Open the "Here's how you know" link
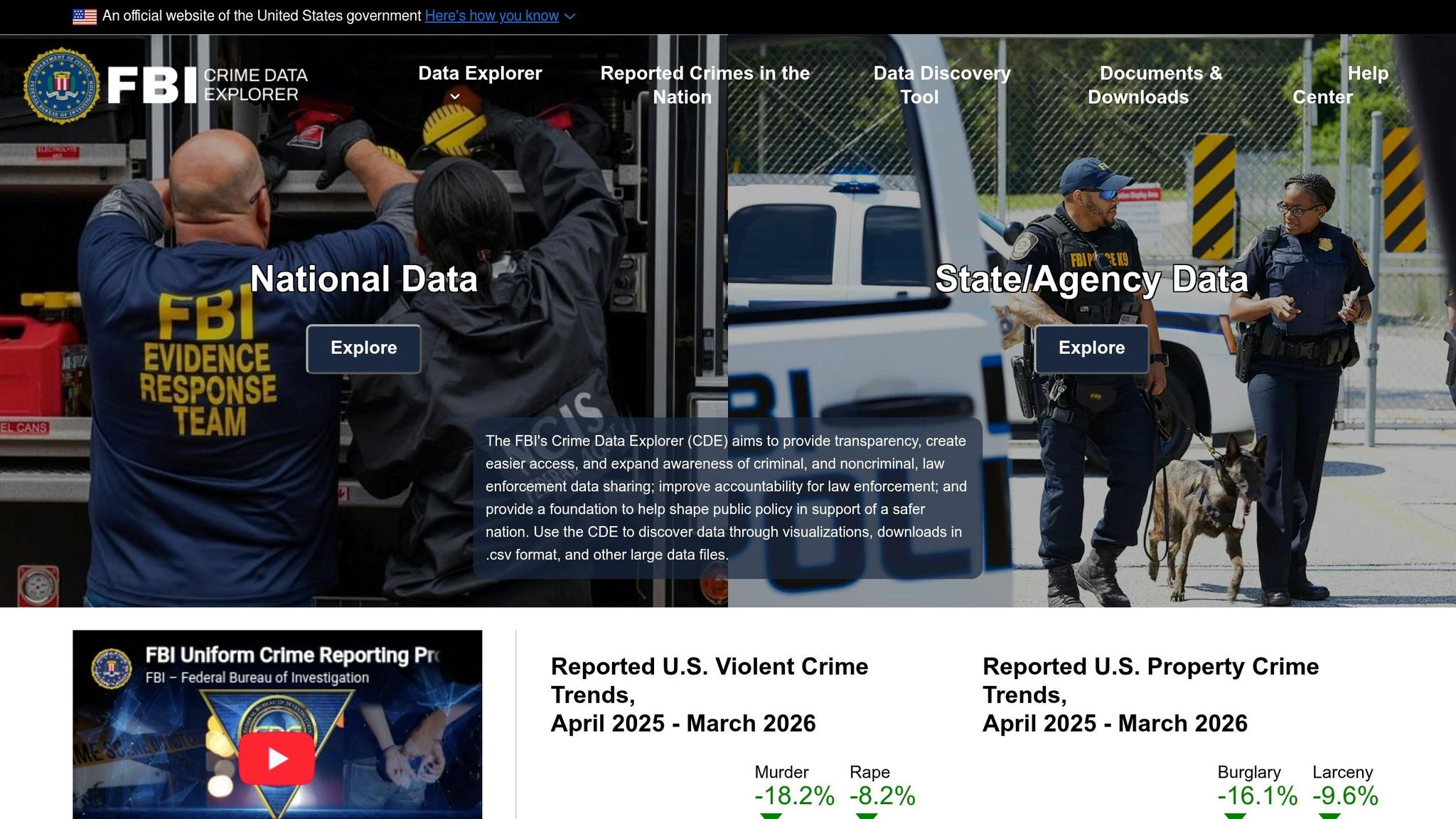 tap(492, 16)
